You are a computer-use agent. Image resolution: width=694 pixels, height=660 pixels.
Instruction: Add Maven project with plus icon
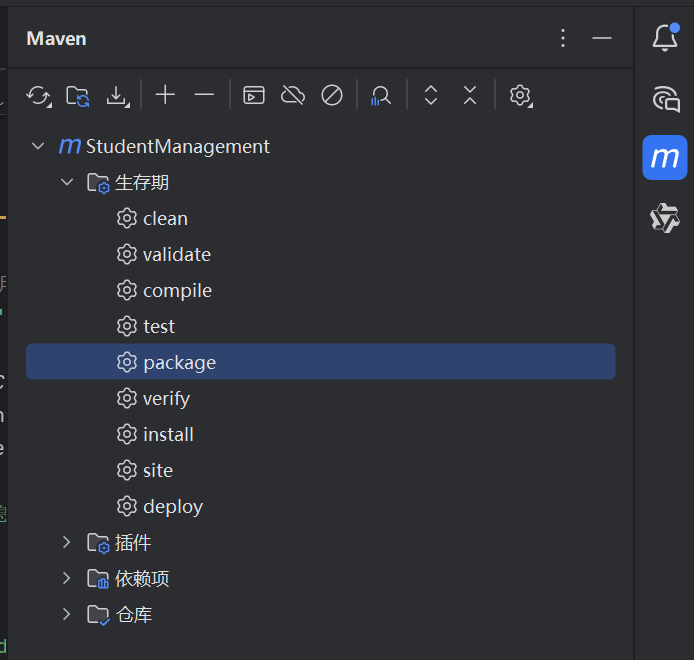pyautogui.click(x=165, y=95)
